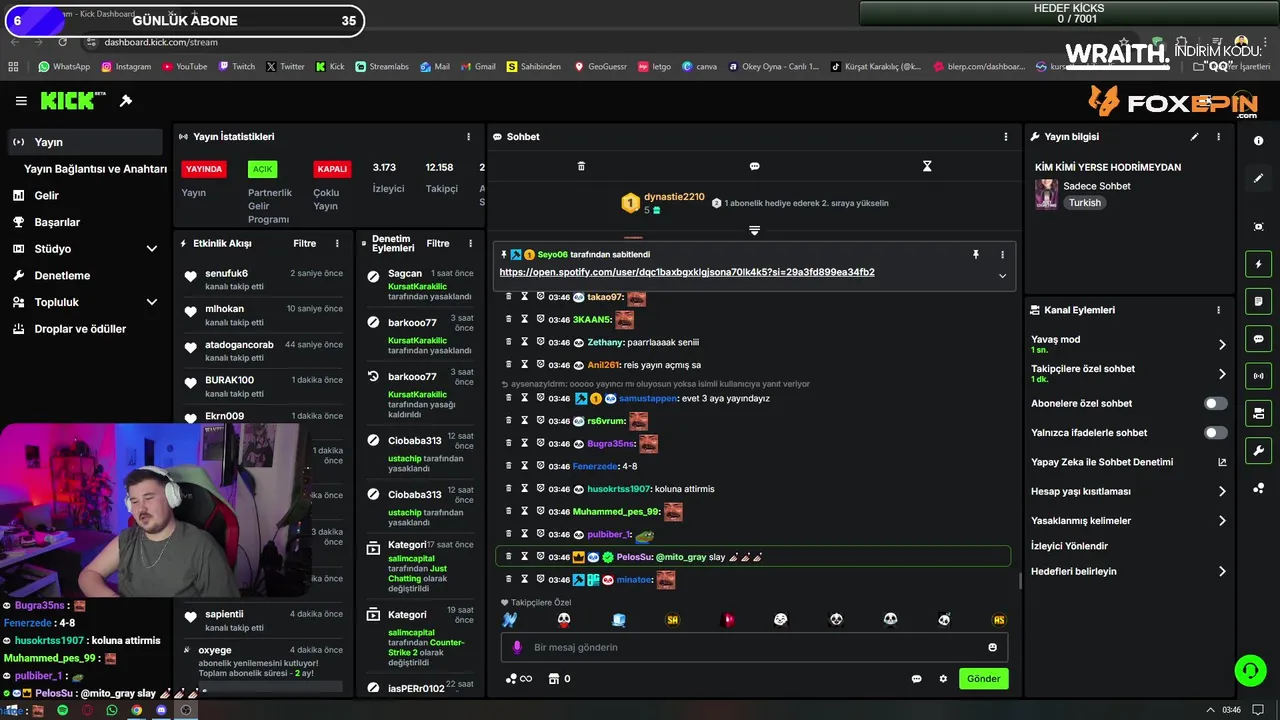
Task: Timeout Zethany using the hourglass icon
Action: point(524,342)
